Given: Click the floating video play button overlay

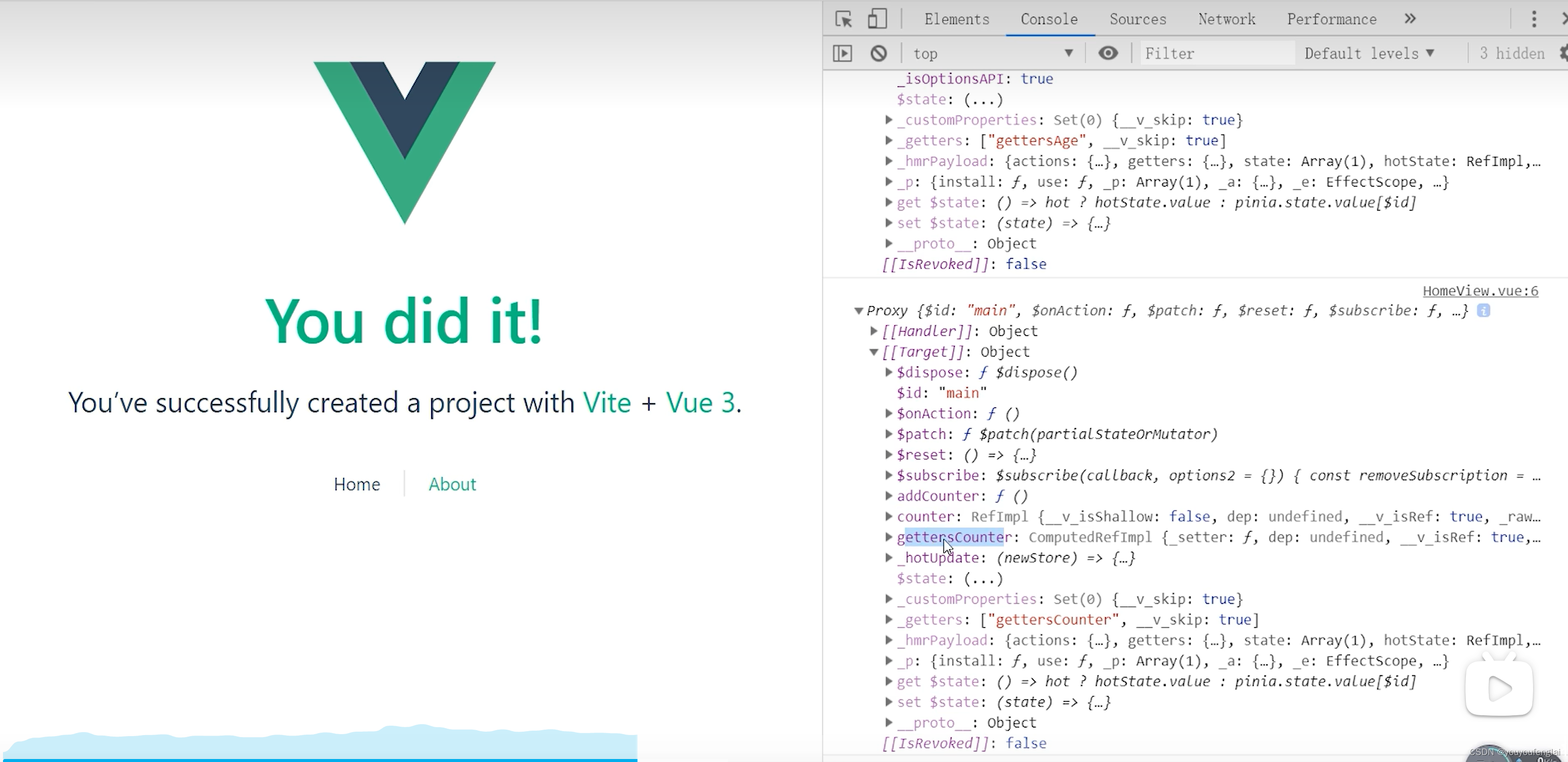Looking at the screenshot, I should point(1499,688).
